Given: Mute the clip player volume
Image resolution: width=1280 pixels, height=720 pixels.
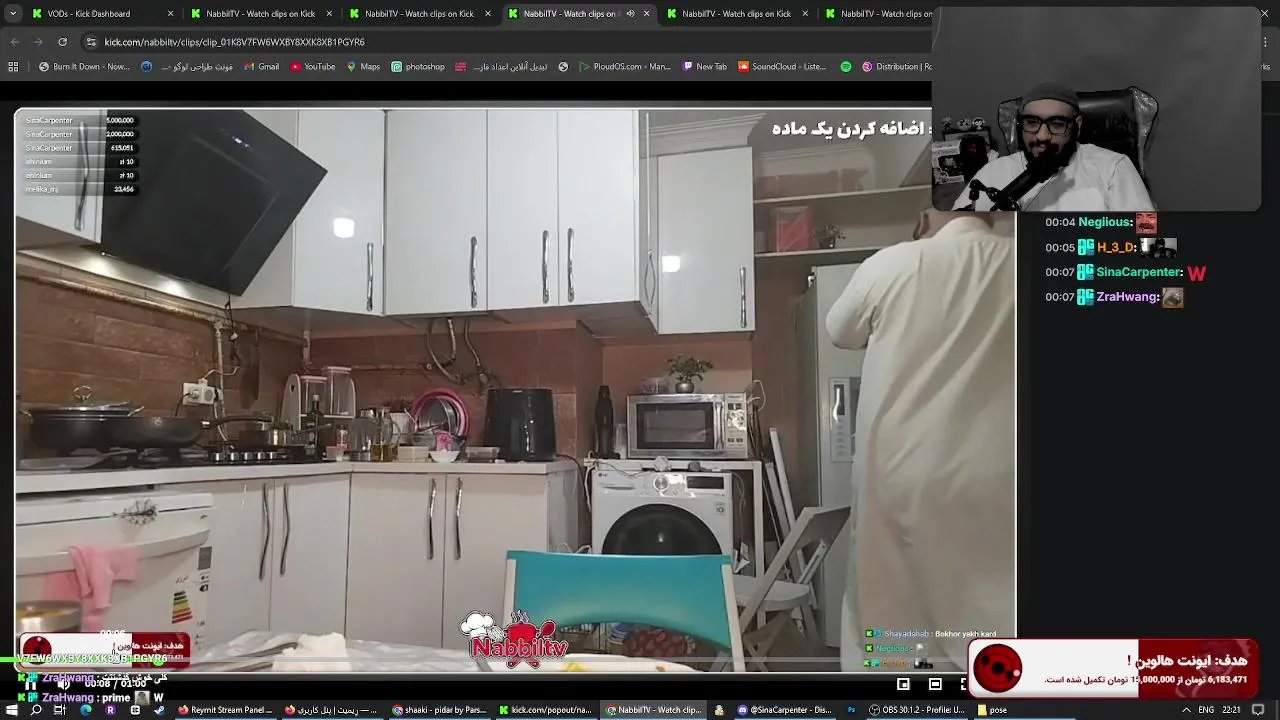Looking at the screenshot, I should 63,684.
